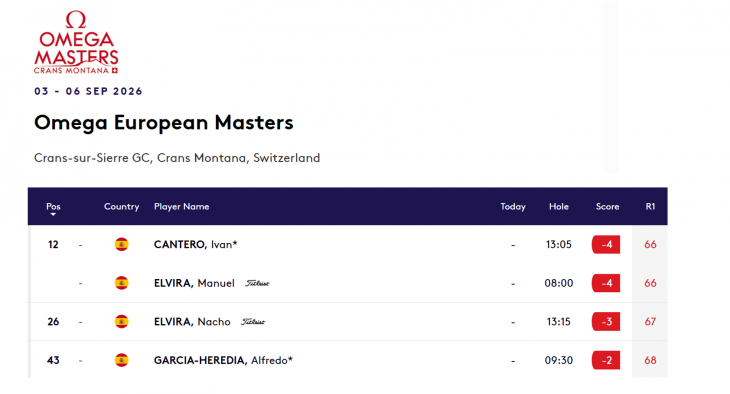
Task: Click the Hole column header
Action: tap(559, 206)
